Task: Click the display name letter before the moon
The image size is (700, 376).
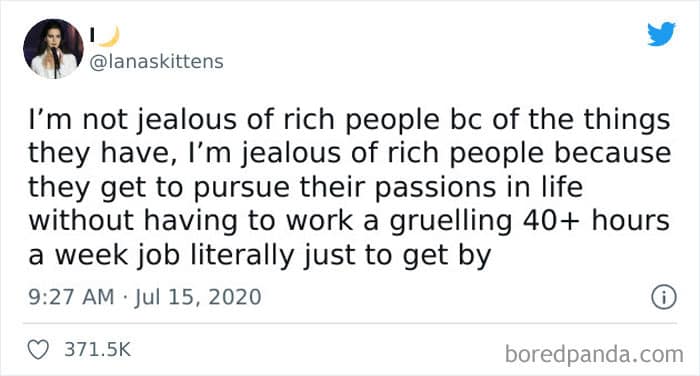Action: (x=92, y=36)
